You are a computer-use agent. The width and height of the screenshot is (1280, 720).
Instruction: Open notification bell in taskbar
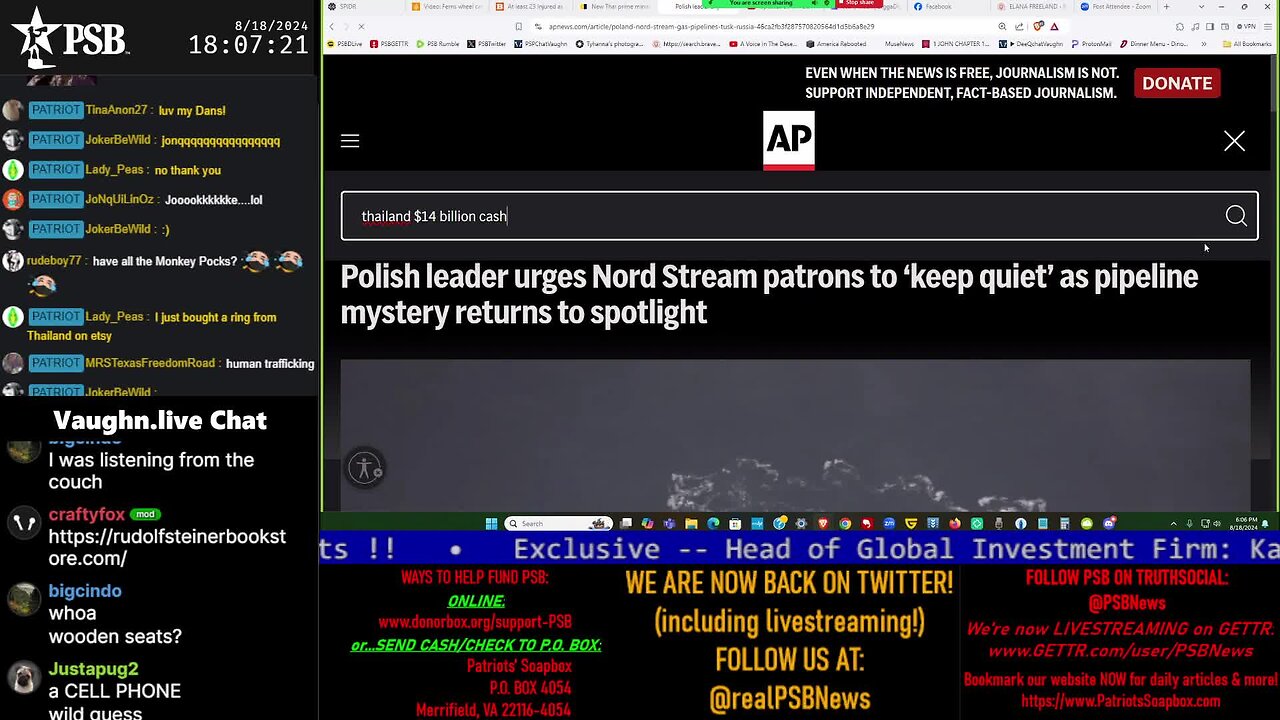click(1265, 523)
